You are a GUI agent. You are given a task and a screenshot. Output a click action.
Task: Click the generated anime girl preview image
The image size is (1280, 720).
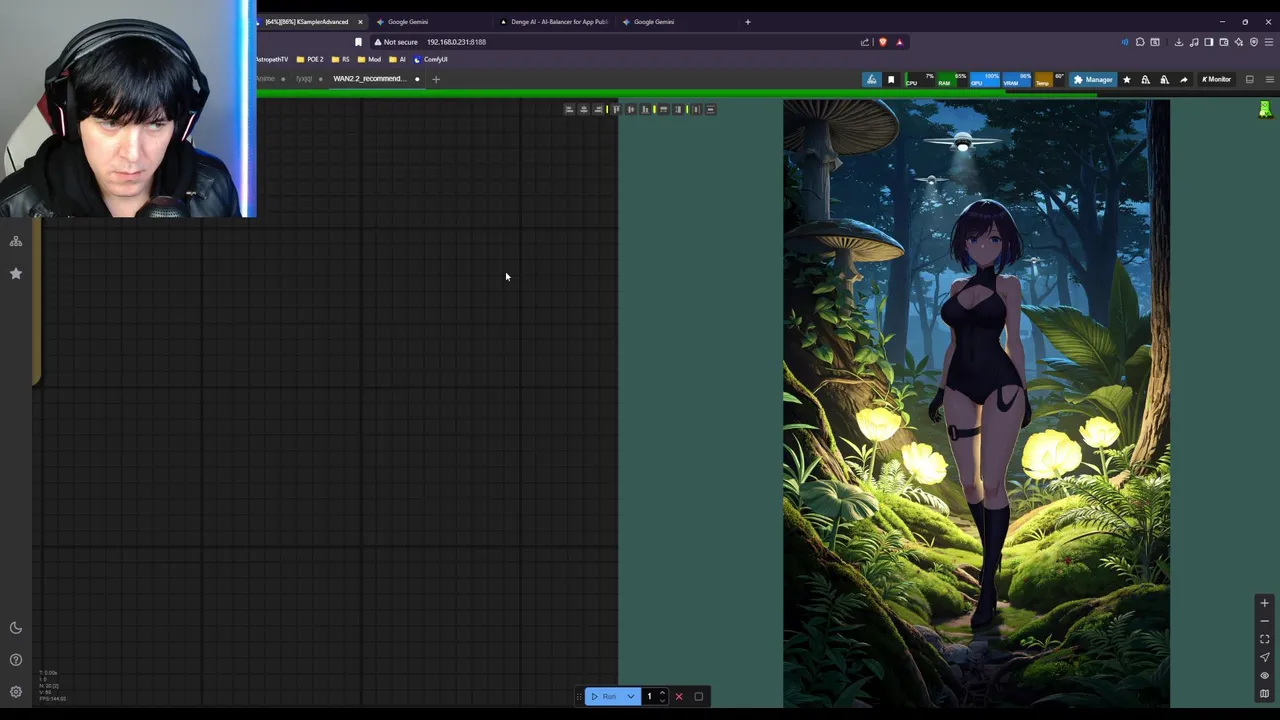[x=976, y=403]
